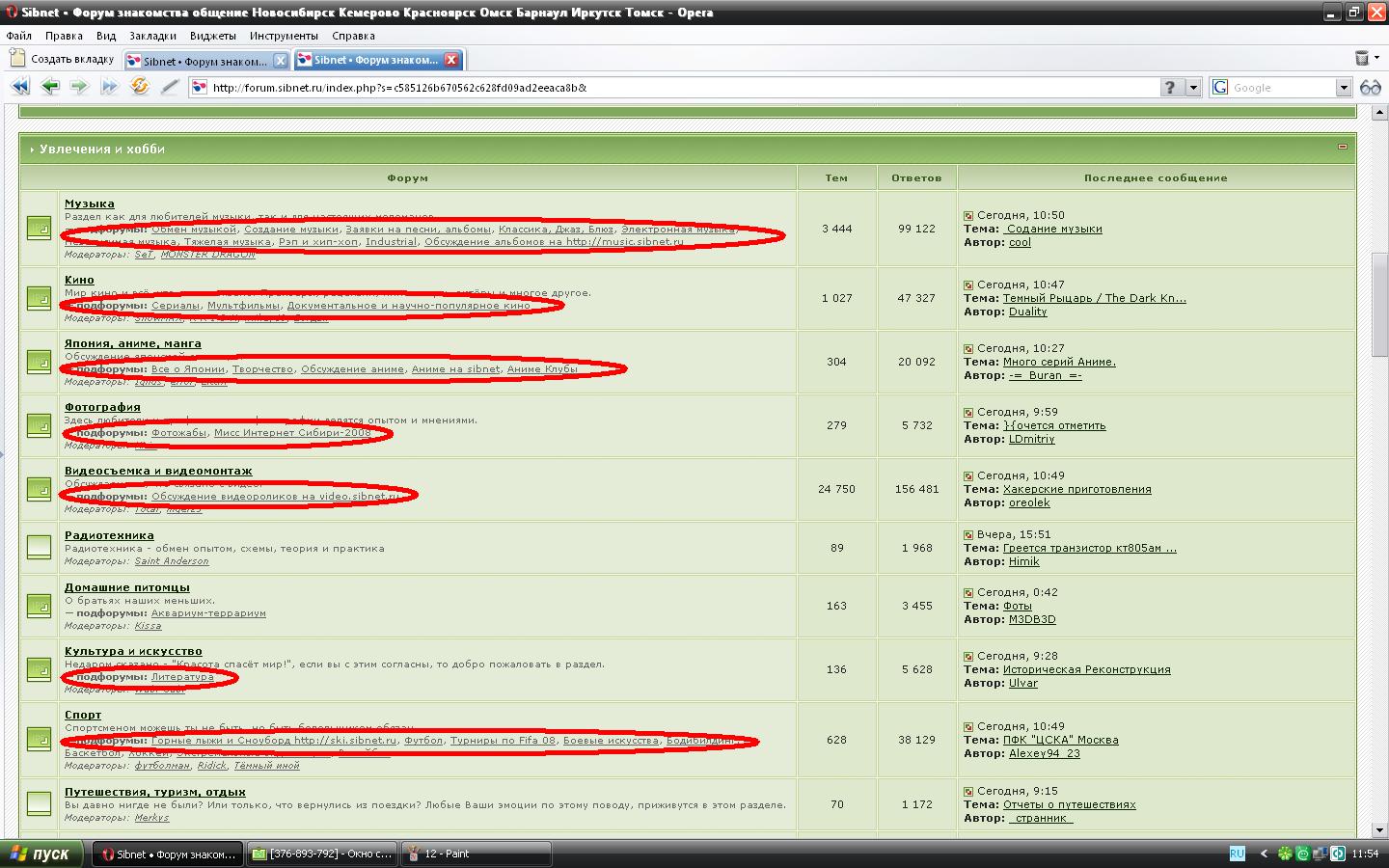
Task: Click last-post icon next to Сегодня, 0:42
Action: coord(968,592)
